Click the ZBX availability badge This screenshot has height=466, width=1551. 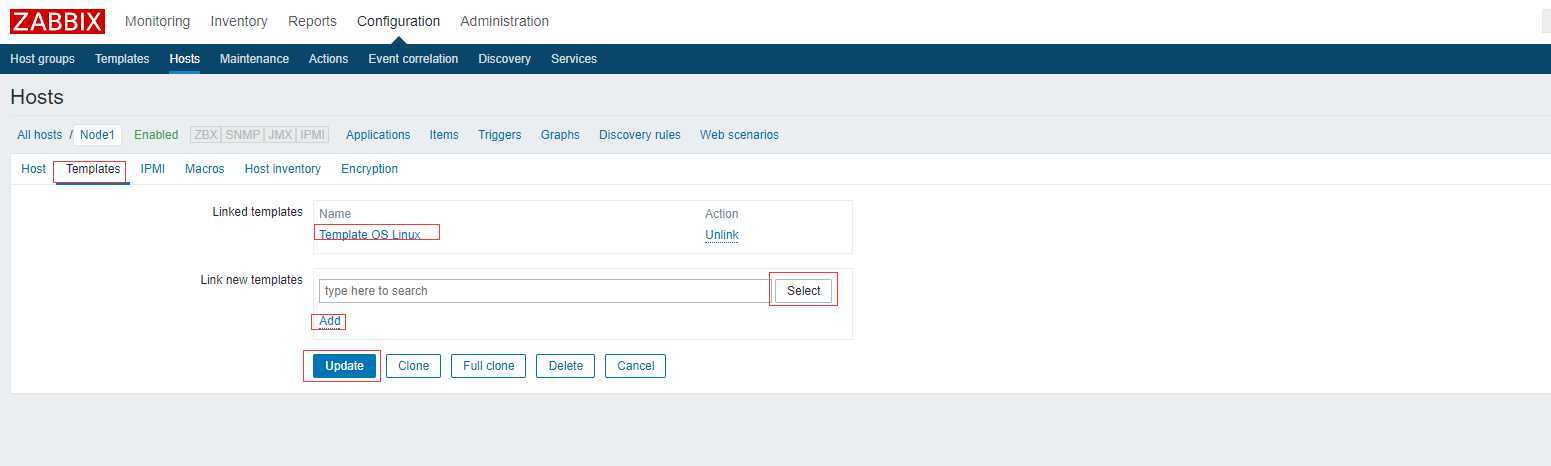tap(206, 135)
